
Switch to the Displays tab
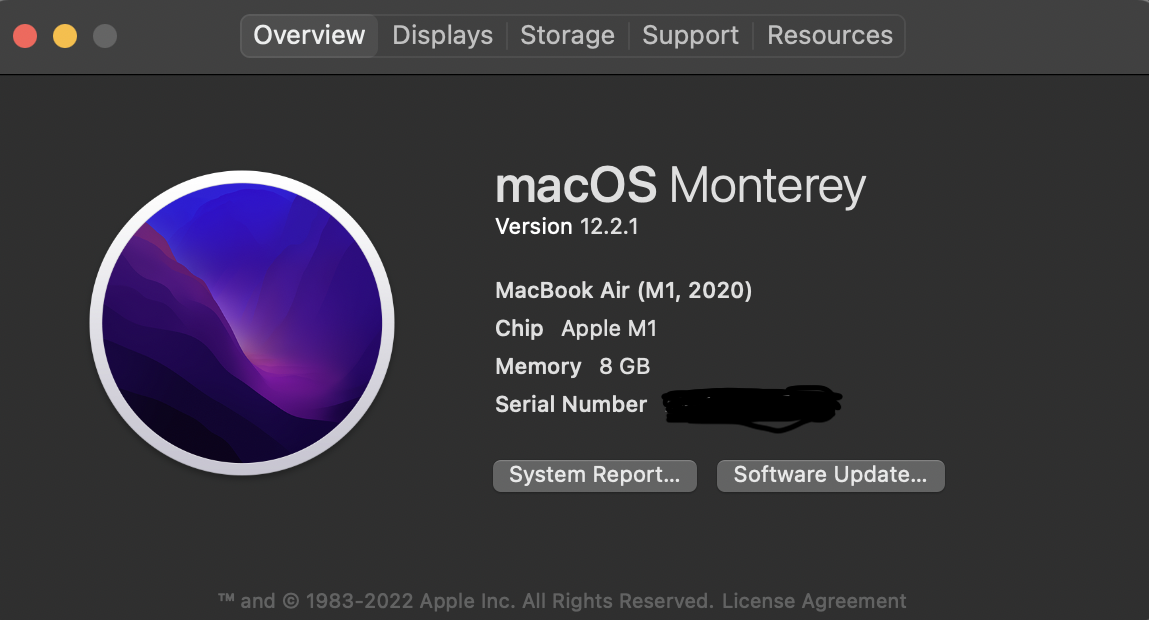coord(442,36)
